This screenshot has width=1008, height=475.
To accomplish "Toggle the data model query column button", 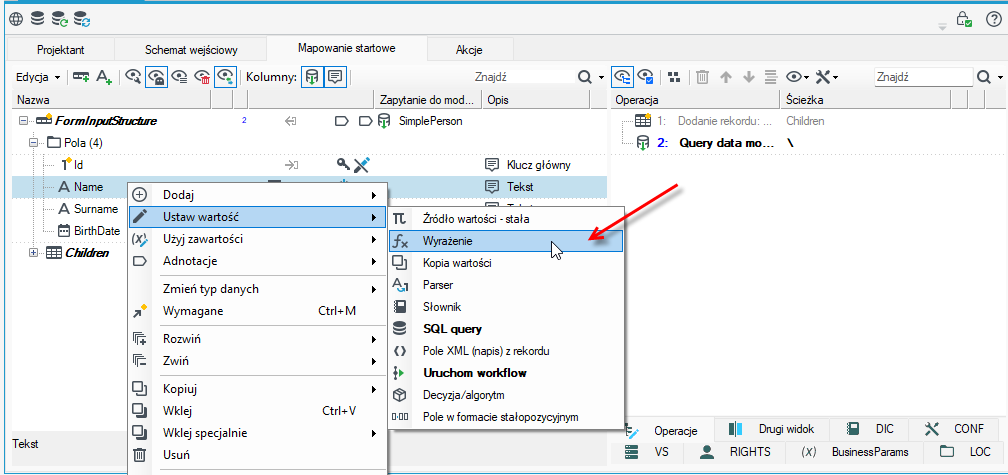I will pos(311,76).
